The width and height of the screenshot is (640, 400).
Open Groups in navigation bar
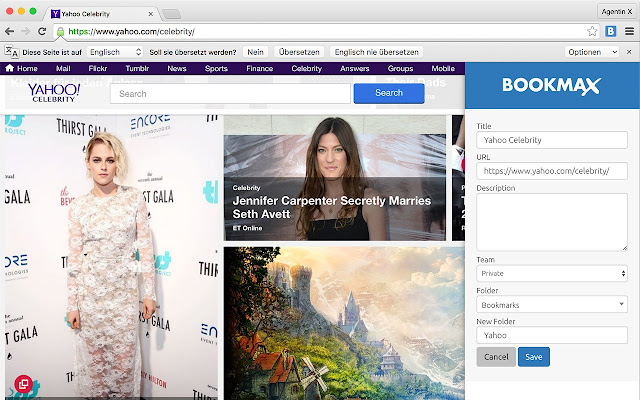[400, 69]
